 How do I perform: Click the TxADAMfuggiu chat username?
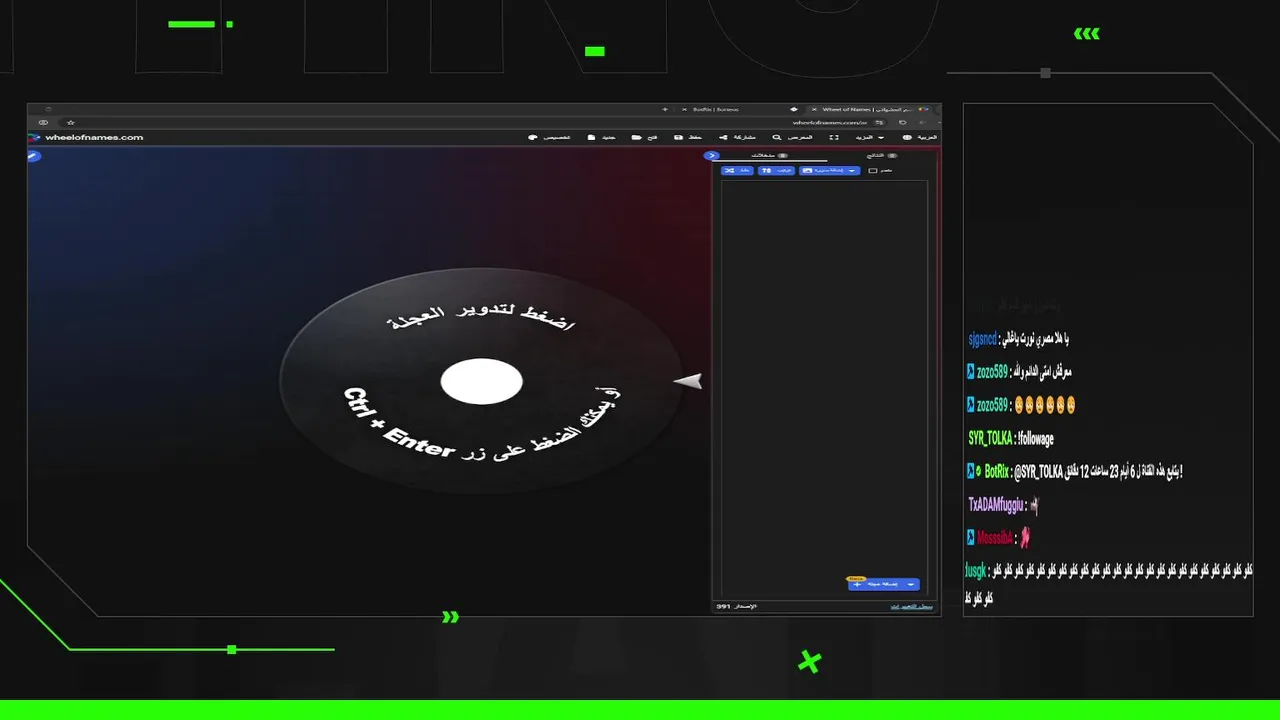pyautogui.click(x=995, y=505)
